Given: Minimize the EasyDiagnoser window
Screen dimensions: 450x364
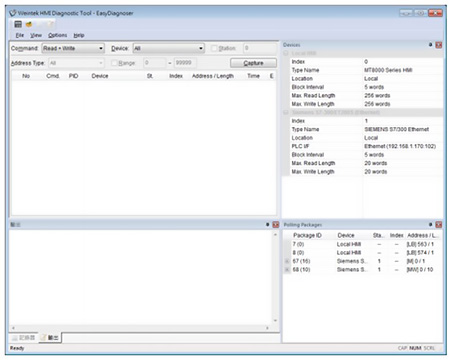Looking at the screenshot, I should point(406,13).
